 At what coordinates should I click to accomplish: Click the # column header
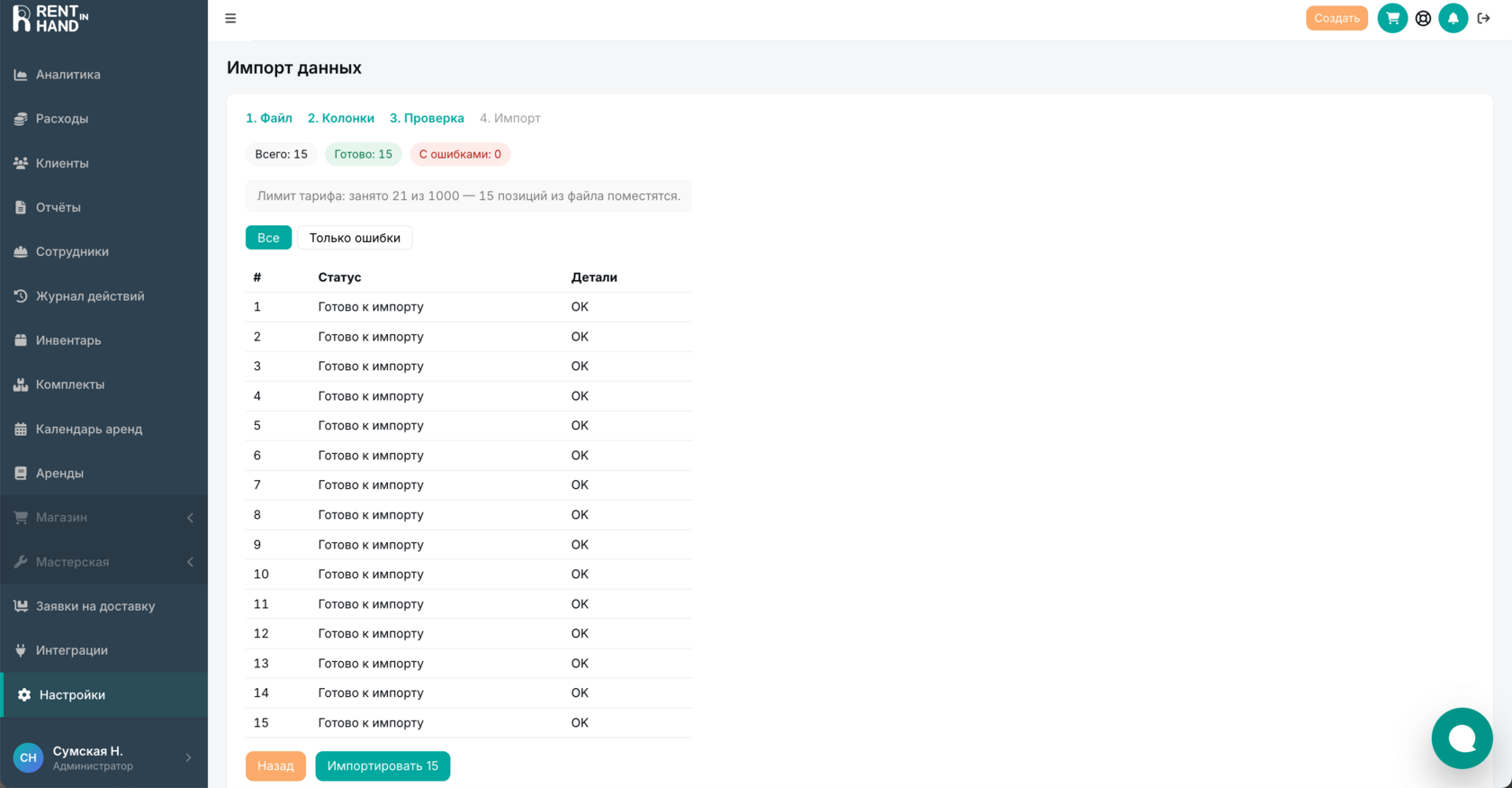tap(257, 277)
